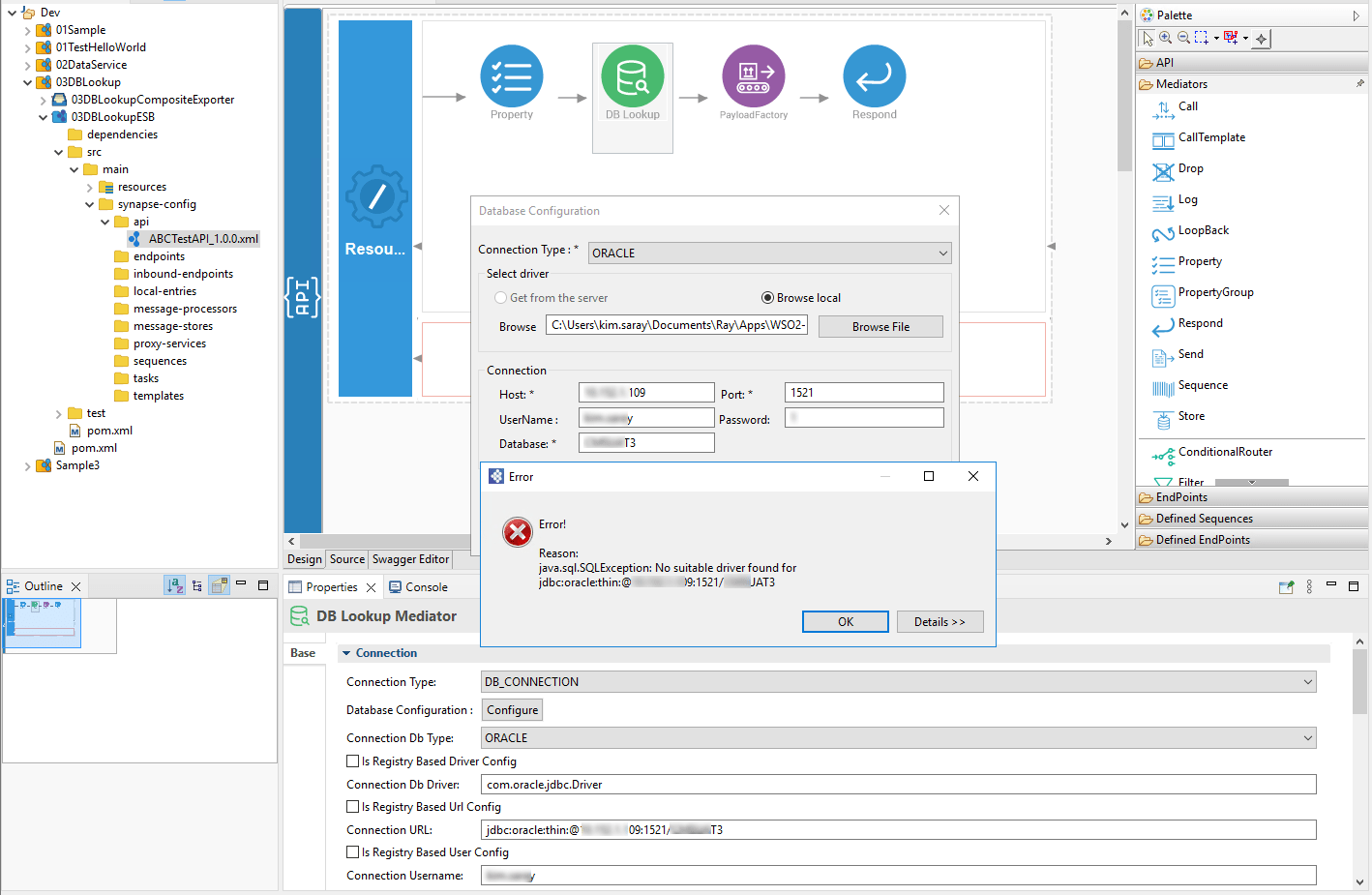Click inside the Connection URL field
This screenshot has height=895, width=1372.
[774, 829]
